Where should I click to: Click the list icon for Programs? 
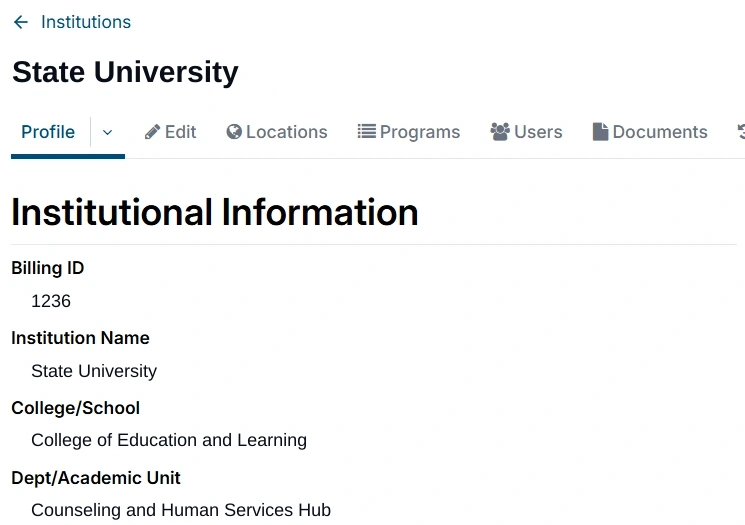coord(366,131)
